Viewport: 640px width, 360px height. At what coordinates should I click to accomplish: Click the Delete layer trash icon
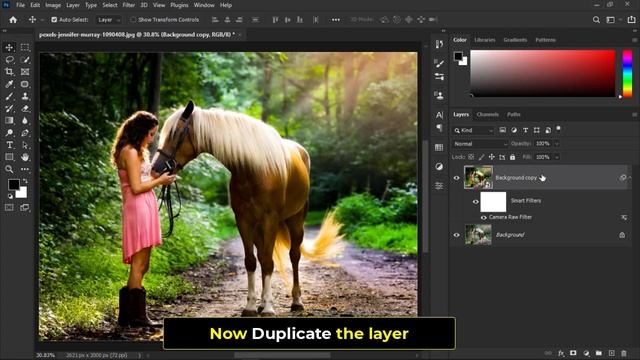tap(624, 353)
